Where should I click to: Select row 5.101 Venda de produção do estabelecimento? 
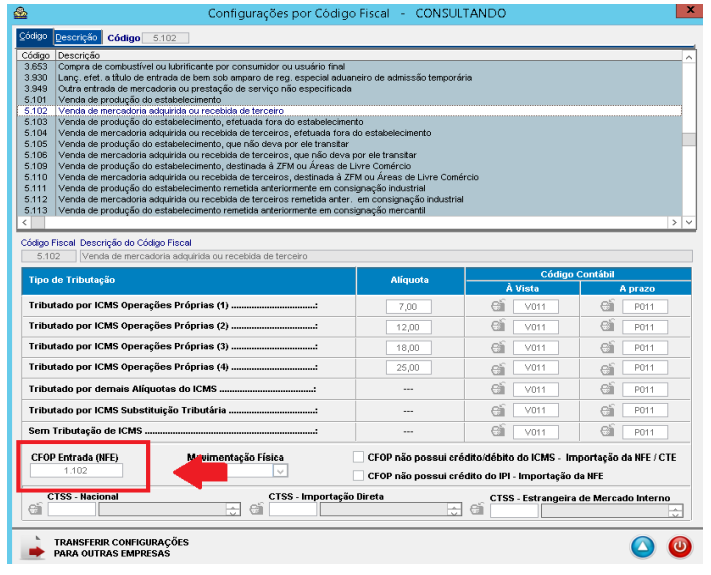pos(350,100)
